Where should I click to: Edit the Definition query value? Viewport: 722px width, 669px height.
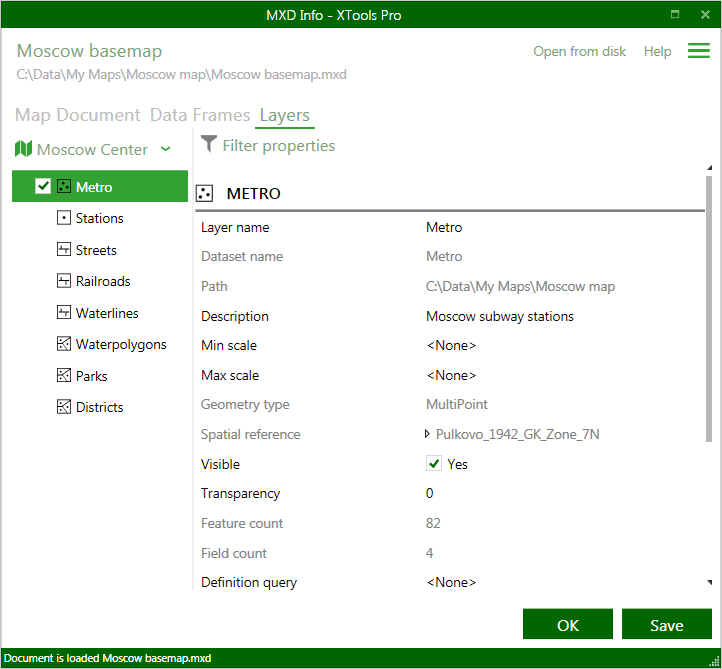pyautogui.click(x=451, y=582)
